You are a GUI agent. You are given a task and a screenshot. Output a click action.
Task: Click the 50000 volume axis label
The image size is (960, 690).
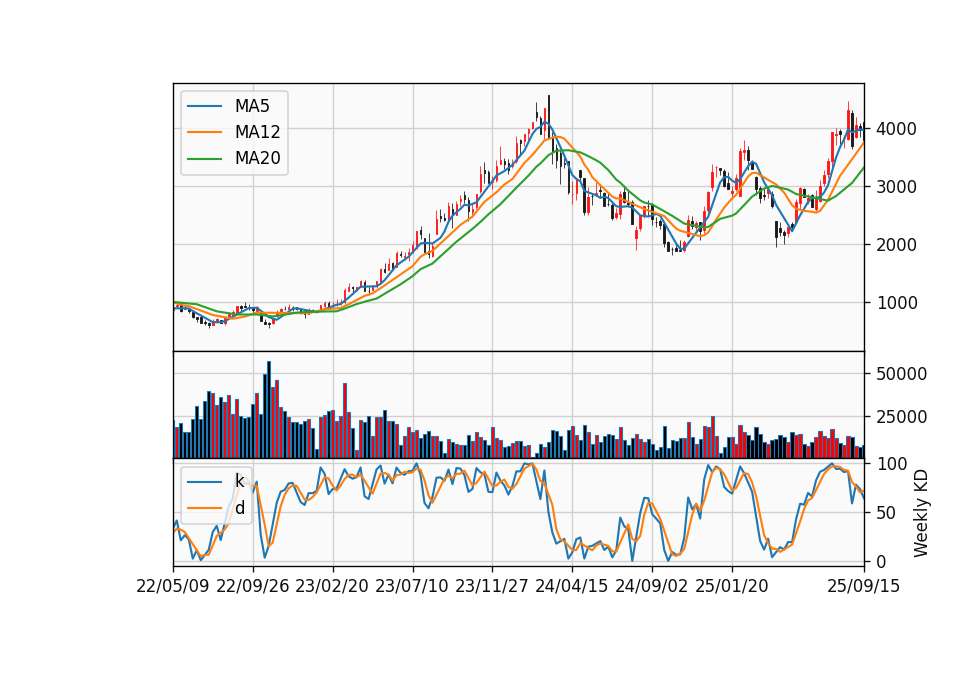click(901, 373)
